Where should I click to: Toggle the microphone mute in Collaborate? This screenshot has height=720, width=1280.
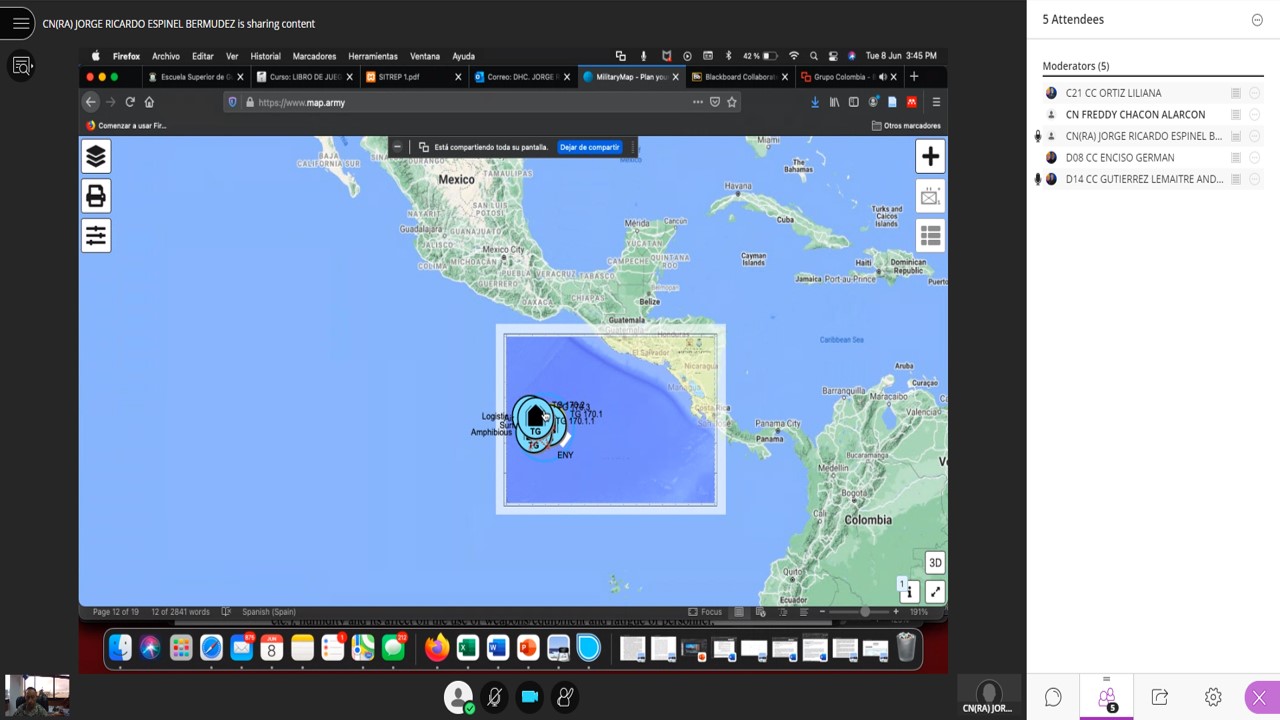(x=494, y=697)
